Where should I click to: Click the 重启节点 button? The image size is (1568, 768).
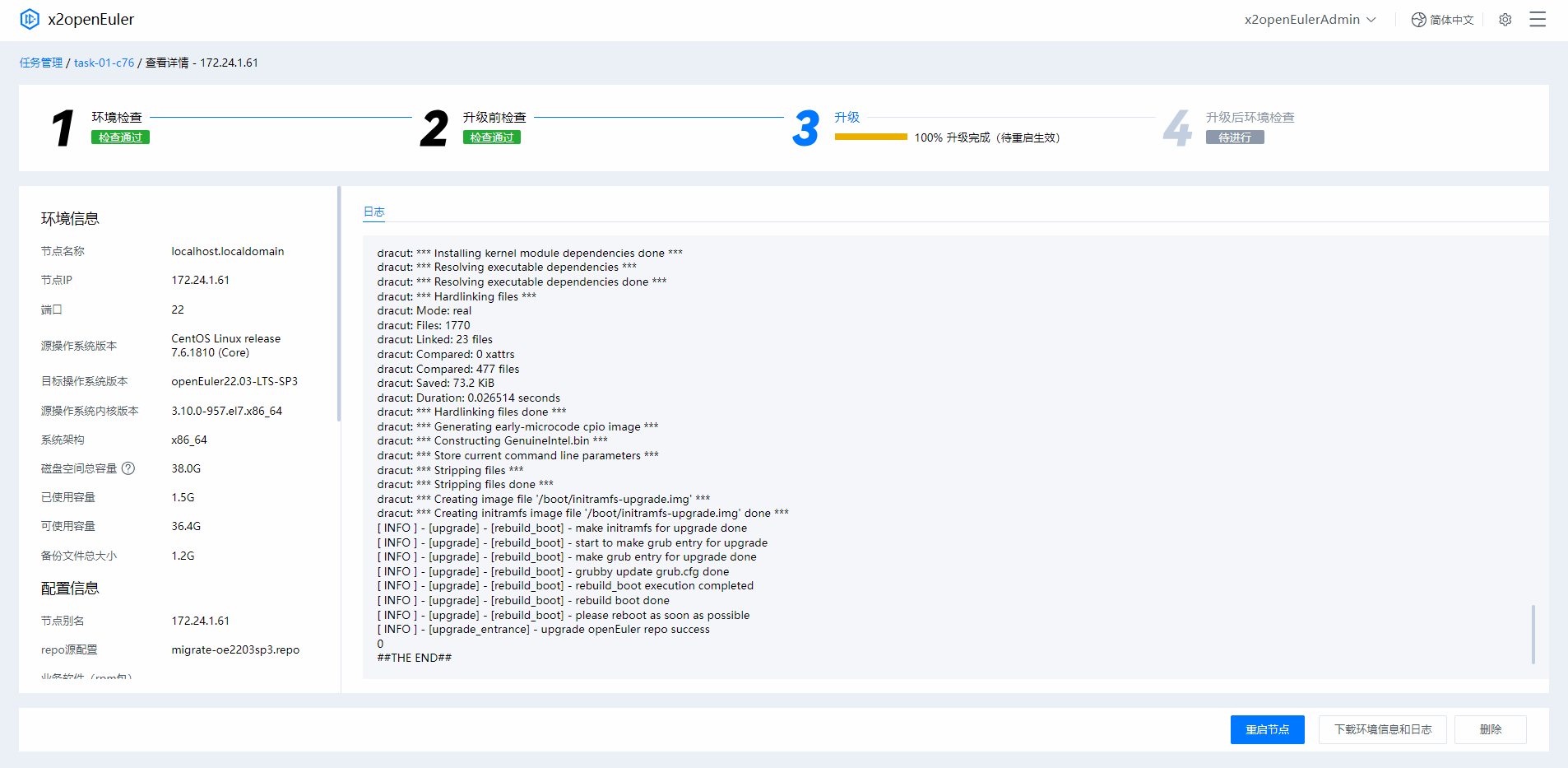point(1267,729)
